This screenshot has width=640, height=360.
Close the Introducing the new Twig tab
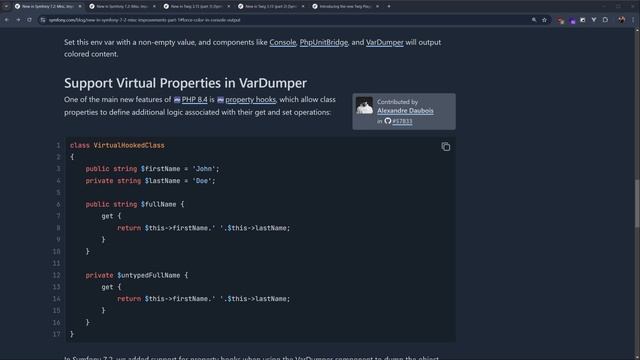point(377,7)
